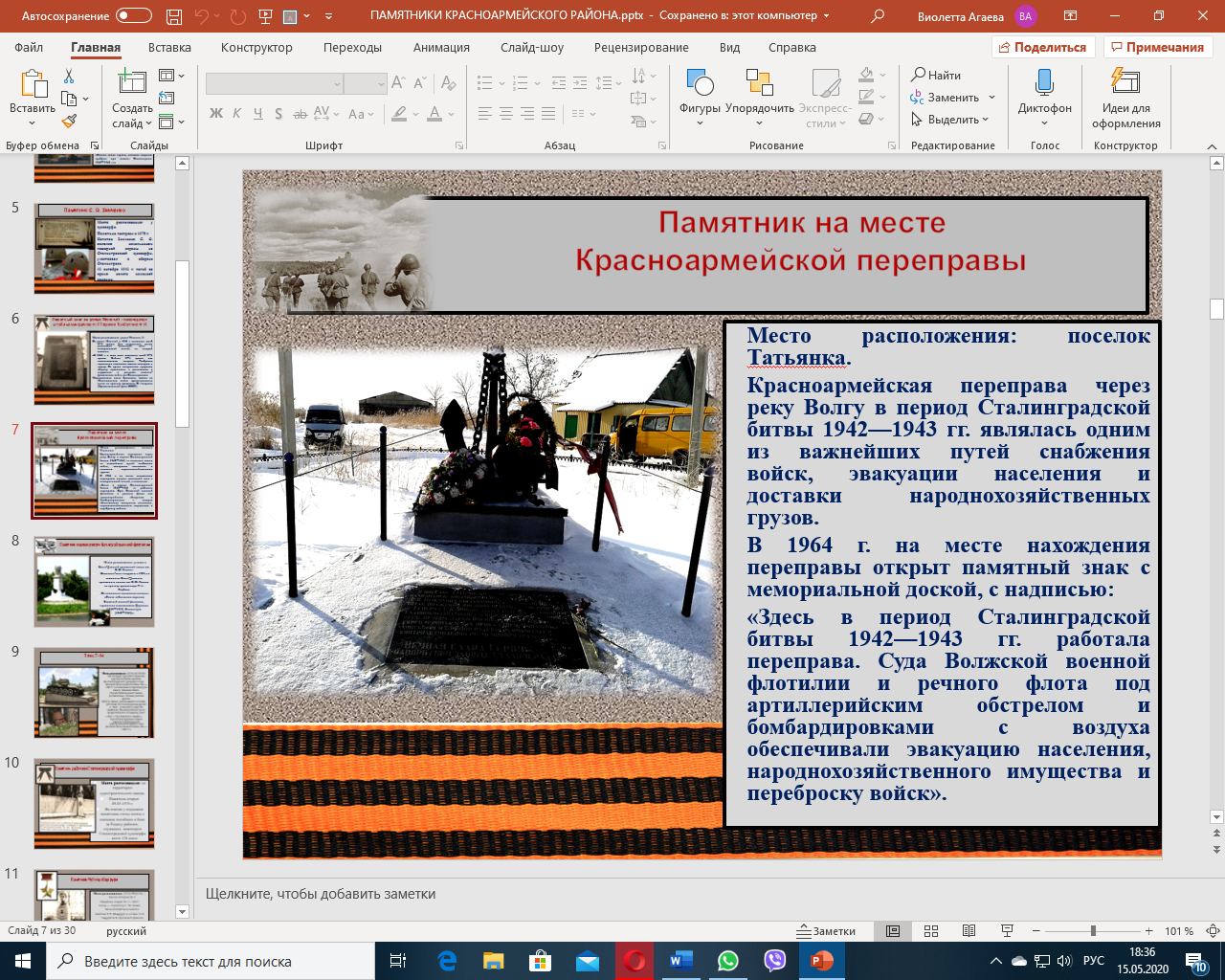Click the Format Painter brush icon
The image size is (1225, 980).
coord(69,122)
